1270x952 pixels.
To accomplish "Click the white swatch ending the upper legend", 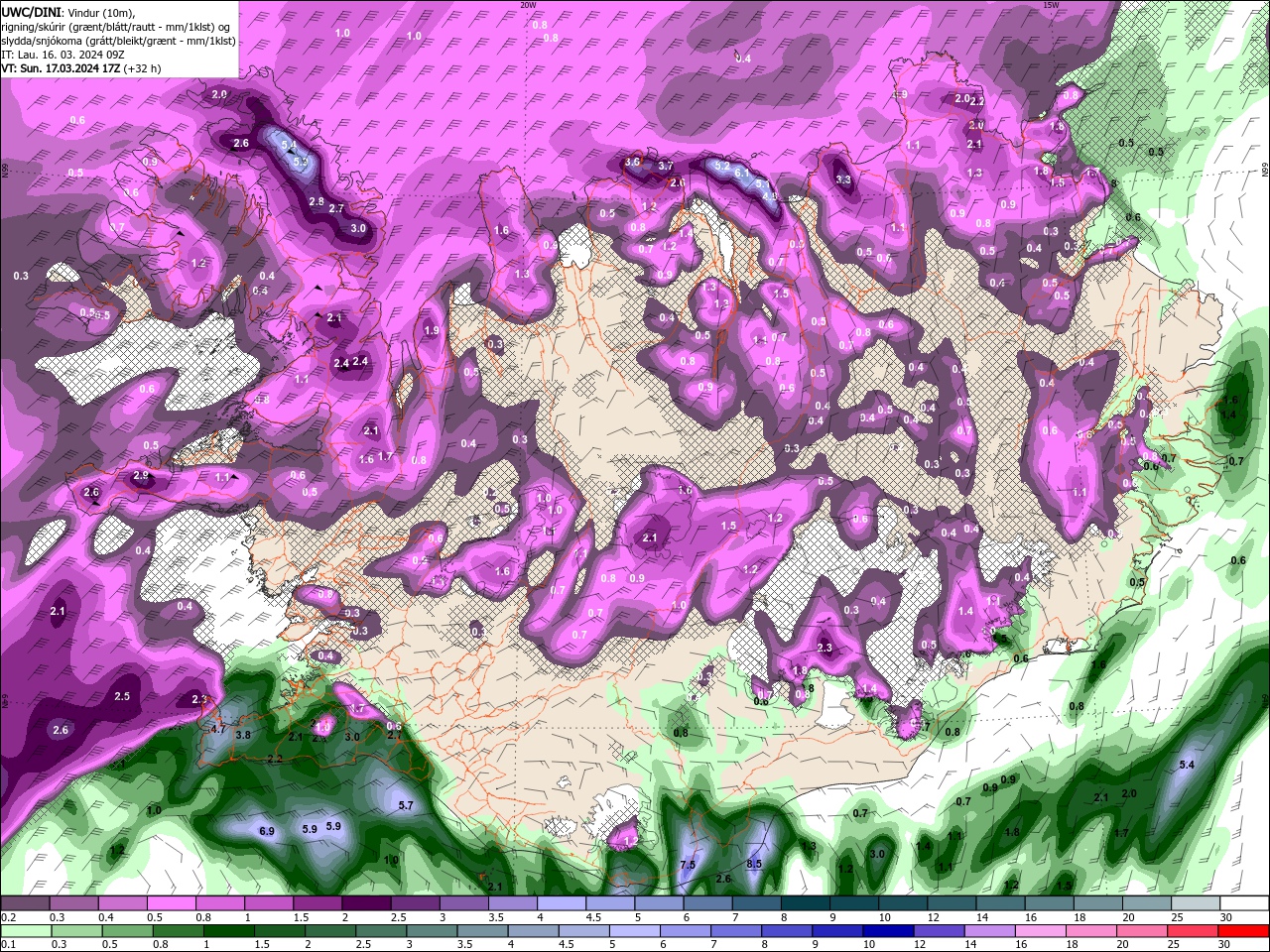I will click(1244, 903).
